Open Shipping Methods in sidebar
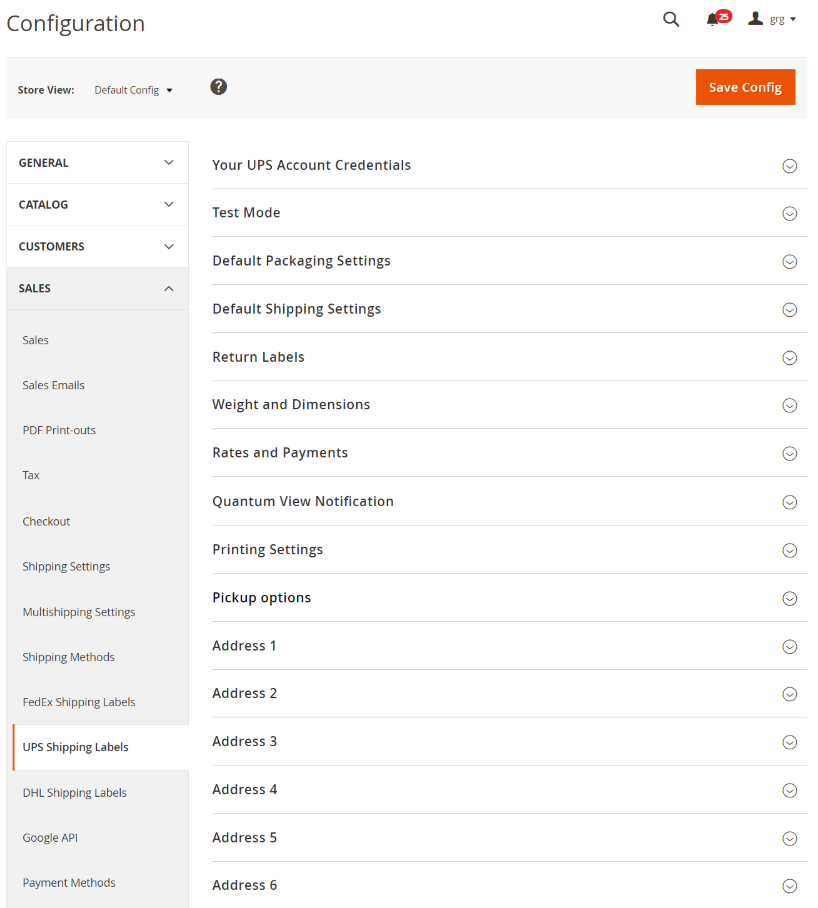Viewport: 818px width, 908px height. (x=68, y=657)
